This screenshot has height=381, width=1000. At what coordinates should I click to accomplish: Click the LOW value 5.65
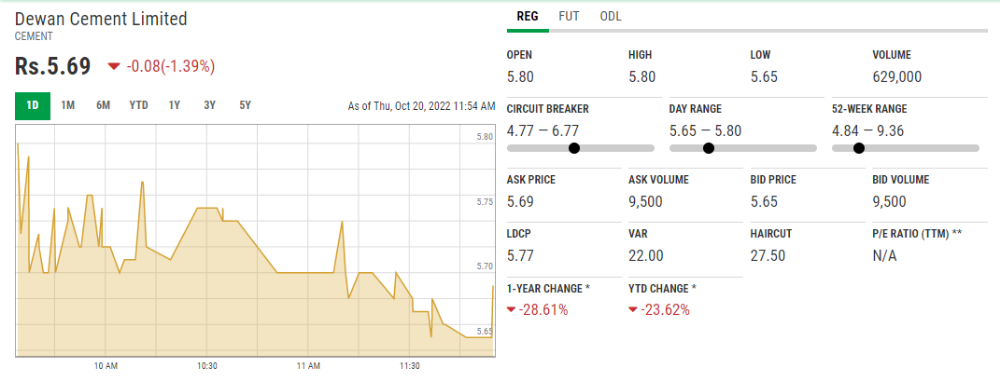(x=764, y=78)
